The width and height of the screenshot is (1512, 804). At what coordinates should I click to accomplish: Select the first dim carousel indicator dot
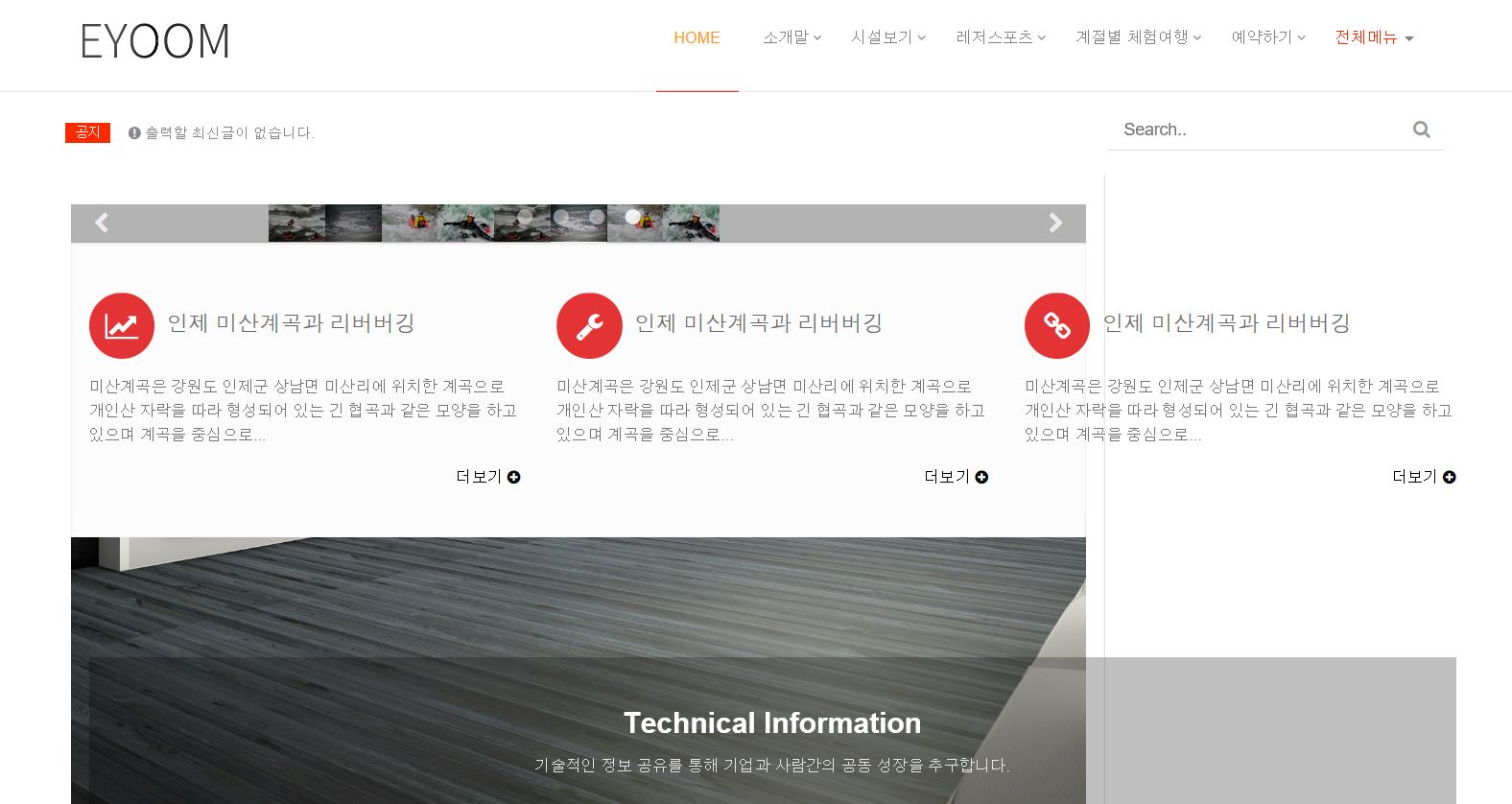coord(526,217)
